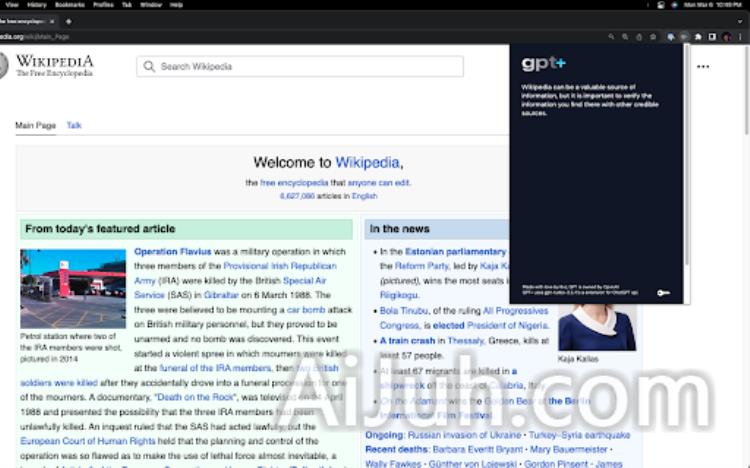Click the new tab plus button

[x=68, y=21]
